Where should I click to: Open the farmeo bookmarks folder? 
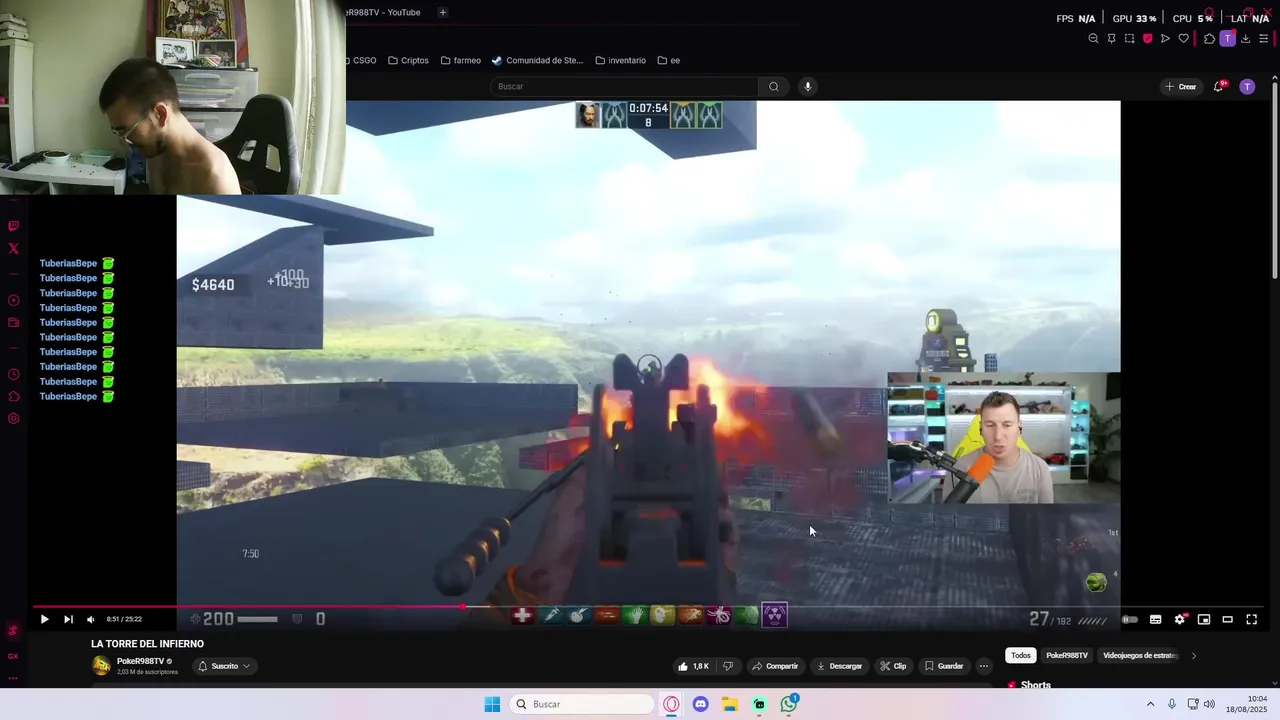click(461, 60)
